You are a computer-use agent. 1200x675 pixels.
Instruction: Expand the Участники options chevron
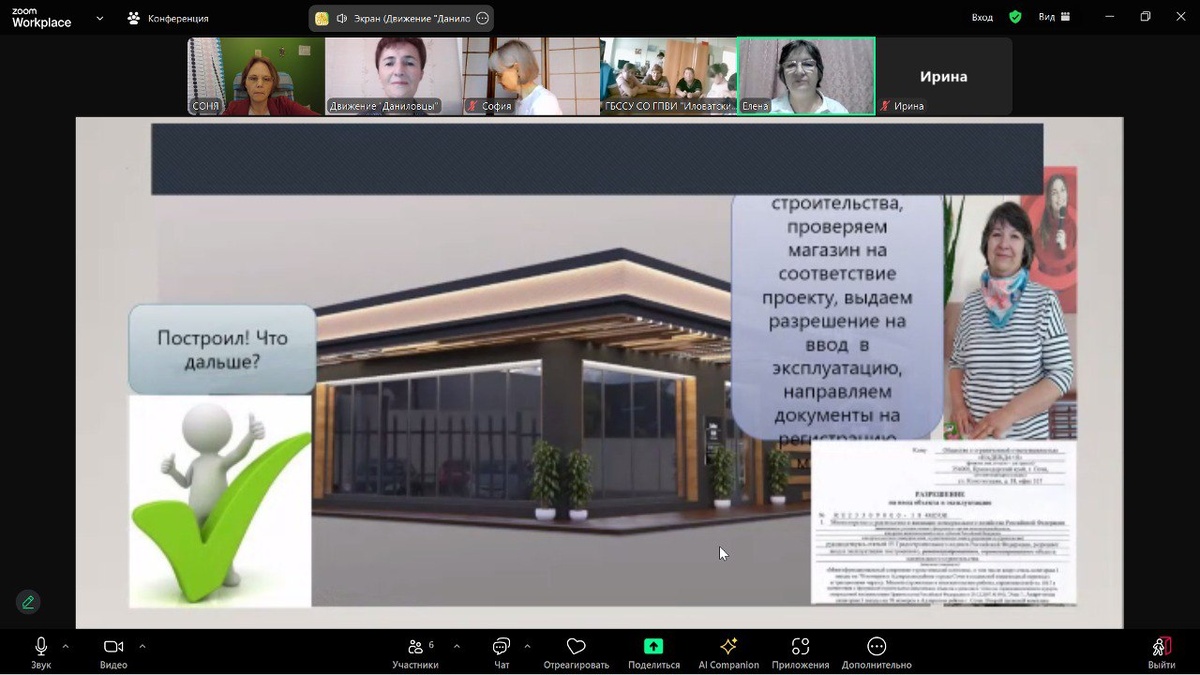pos(457,646)
